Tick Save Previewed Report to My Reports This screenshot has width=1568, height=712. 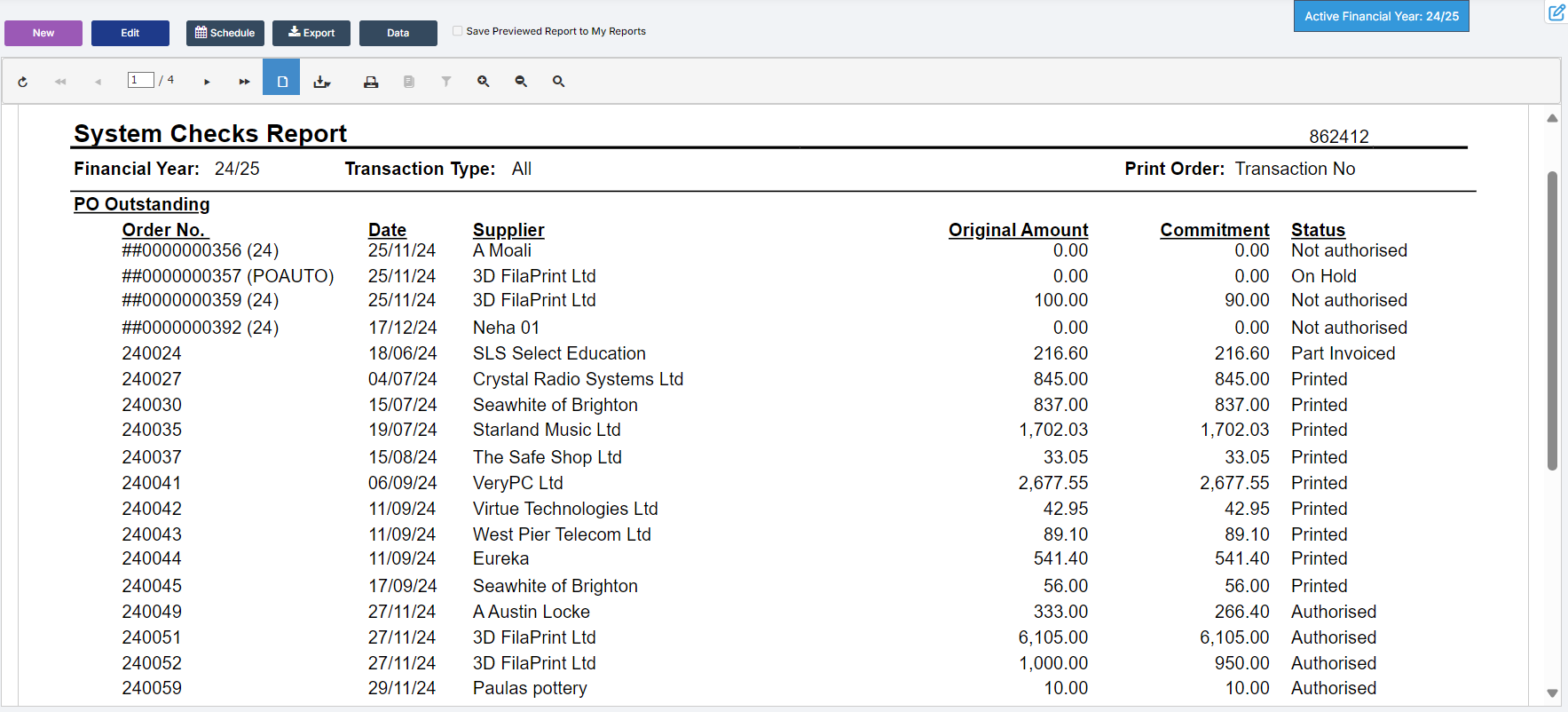(458, 31)
